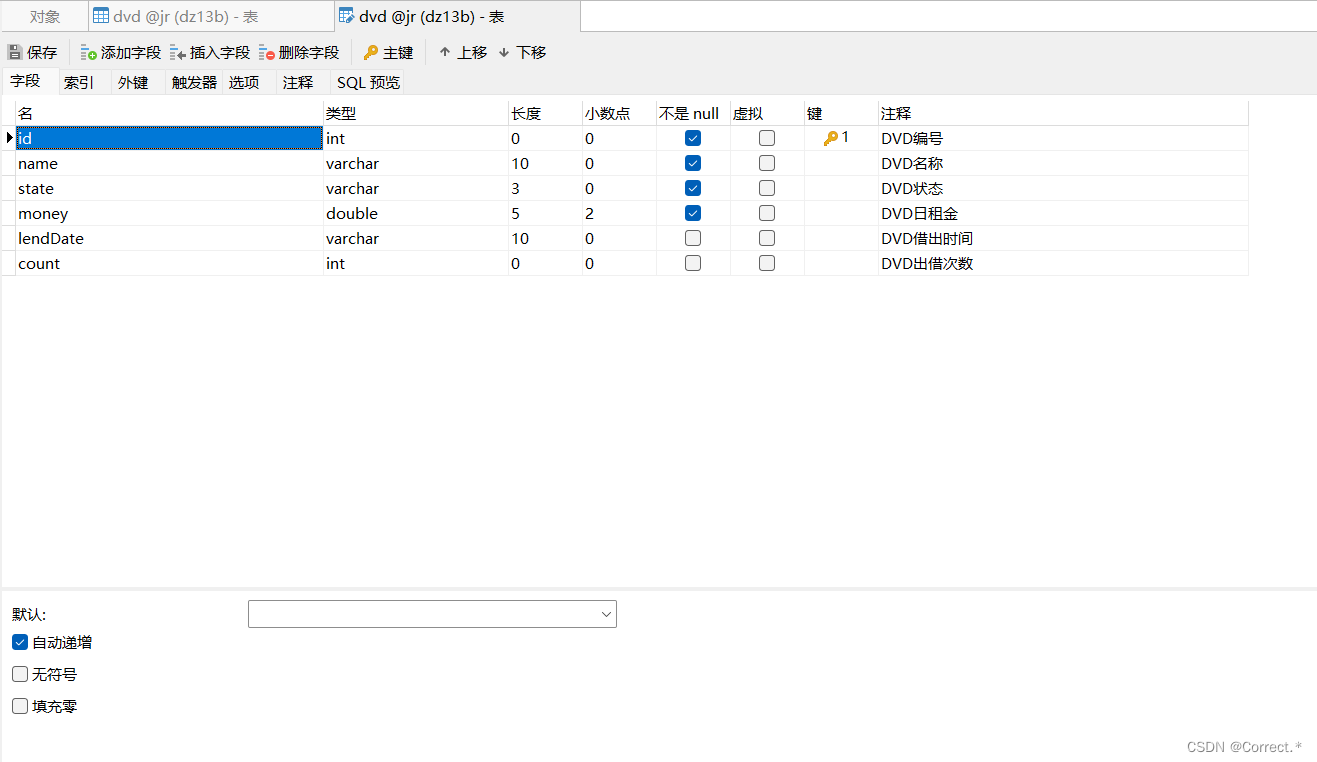Click Move Up (上移) arrow button
Image resolution: width=1317 pixels, height=762 pixels.
[x=463, y=52]
